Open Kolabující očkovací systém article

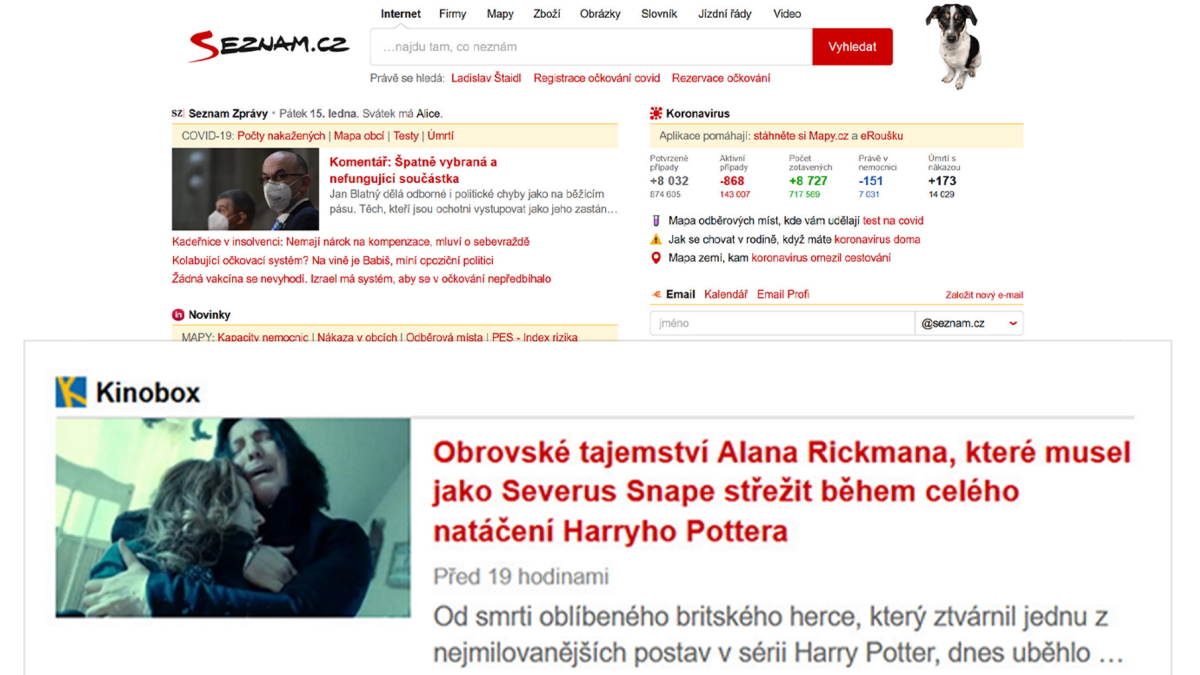[x=333, y=260]
